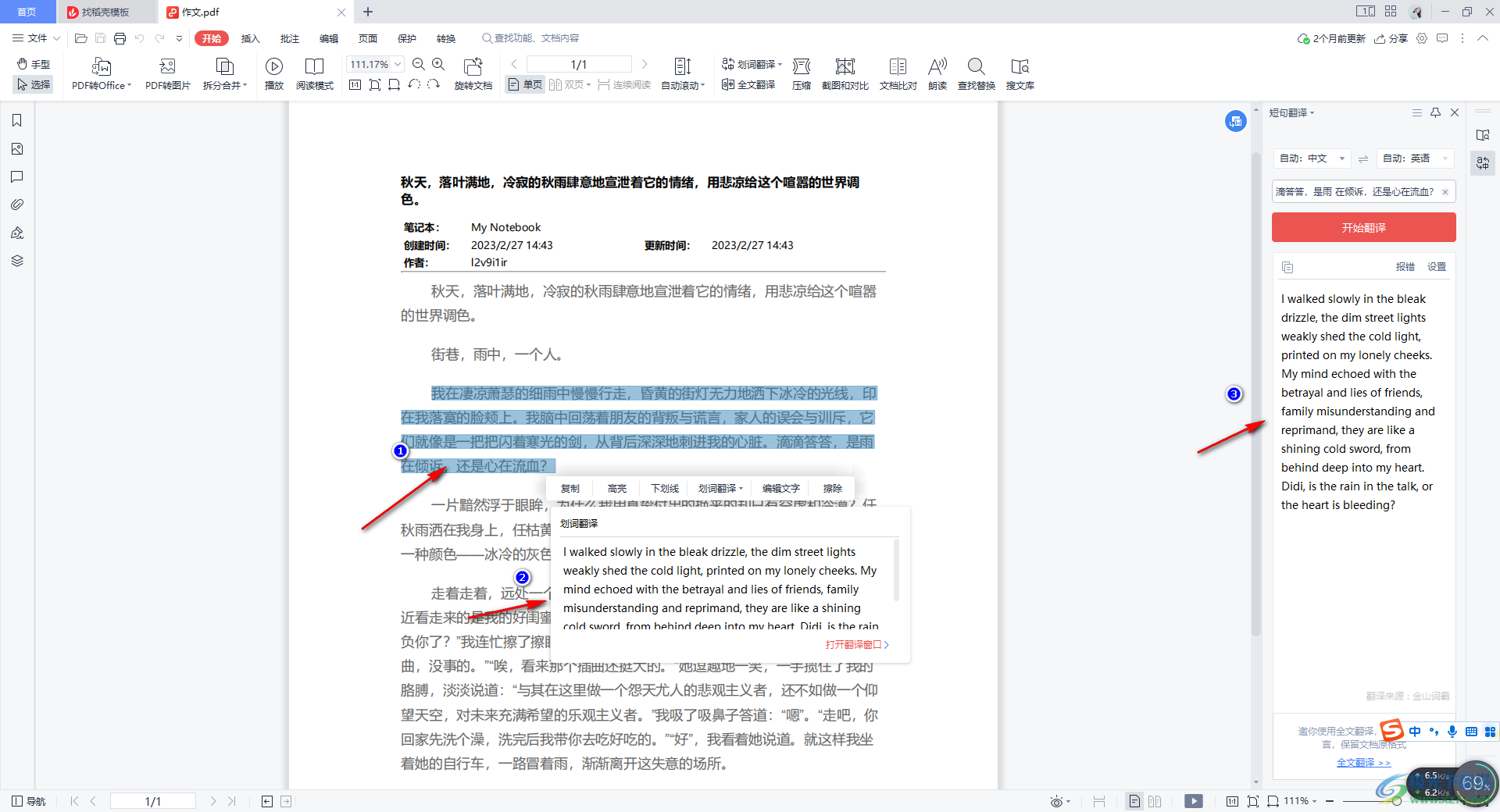The height and width of the screenshot is (812, 1500).
Task: Copy translation result icon in panel
Action: [1287, 267]
